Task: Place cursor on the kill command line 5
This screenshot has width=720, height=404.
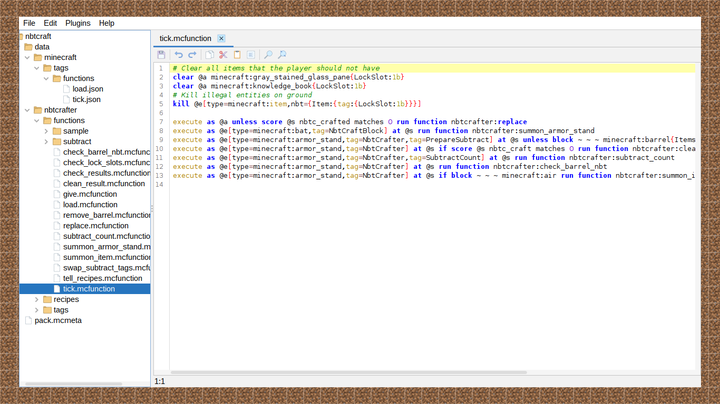Action: (x=297, y=104)
